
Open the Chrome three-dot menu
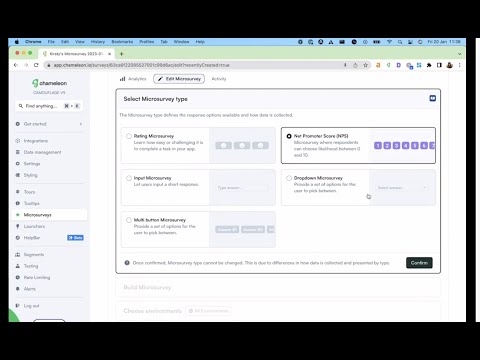pyautogui.click(x=459, y=65)
